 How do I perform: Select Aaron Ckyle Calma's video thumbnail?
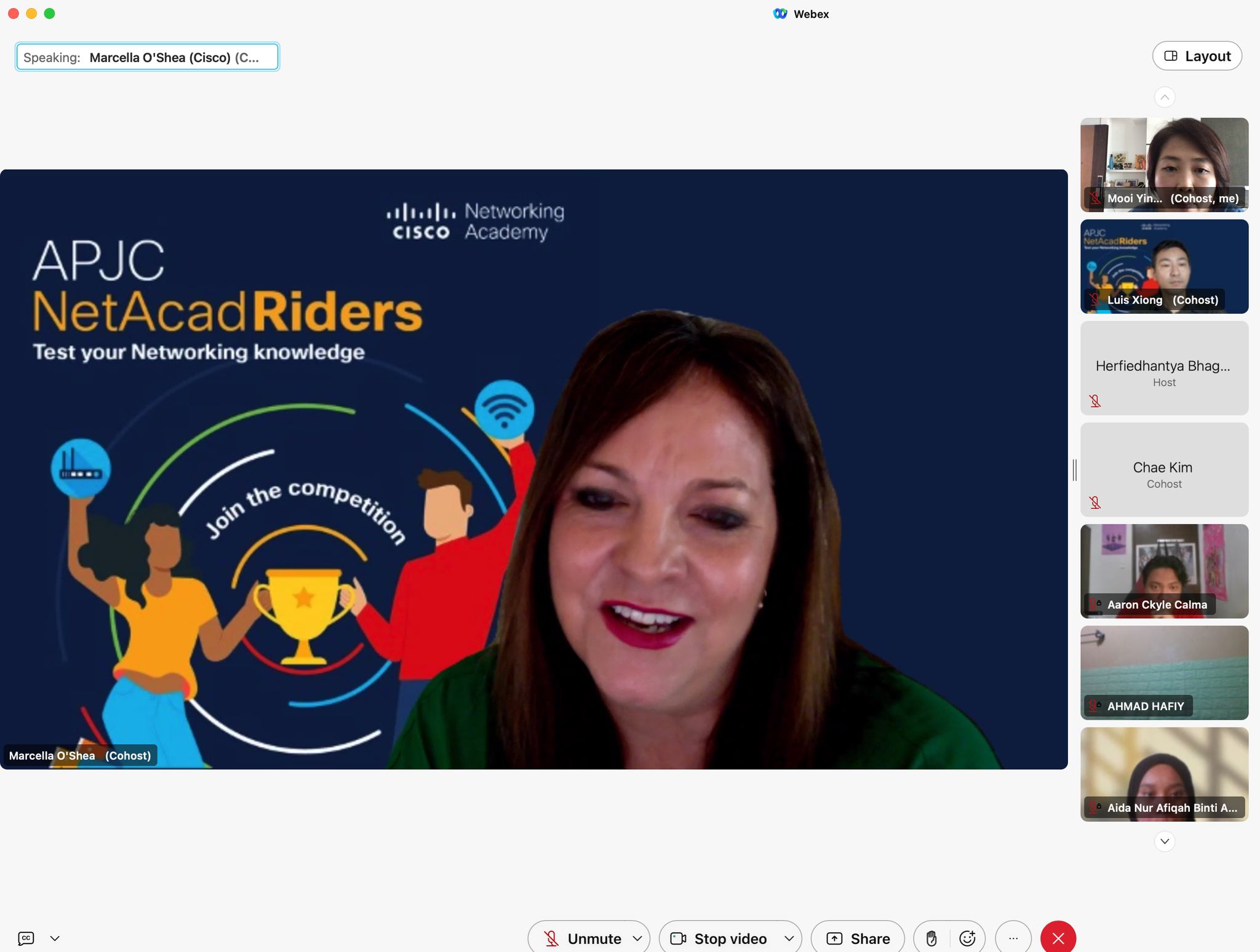point(1165,571)
